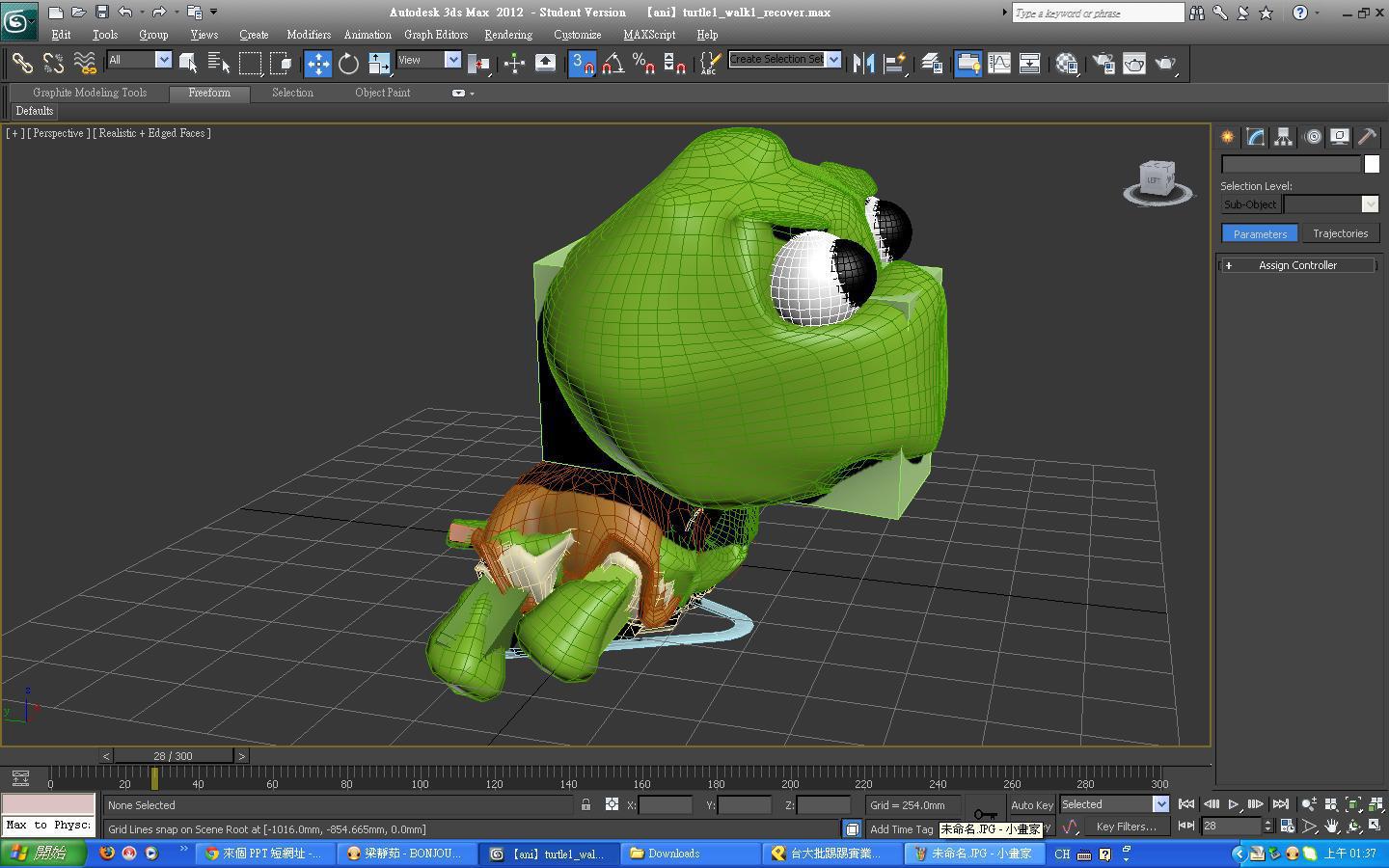Click the time slider showing 28 / 300
Screen dimensions: 1389x868
tap(173, 756)
